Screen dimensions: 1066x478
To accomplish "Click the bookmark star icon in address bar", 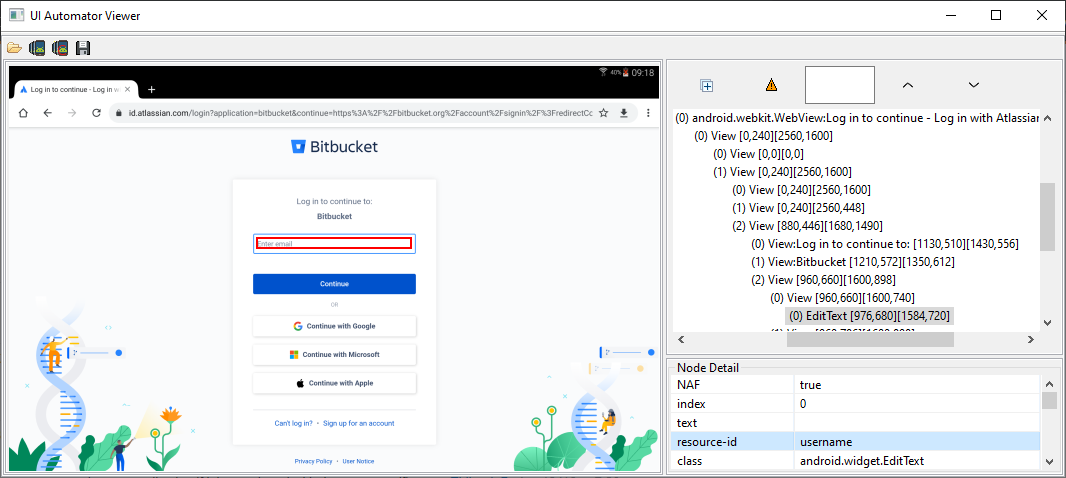I will click(x=603, y=113).
